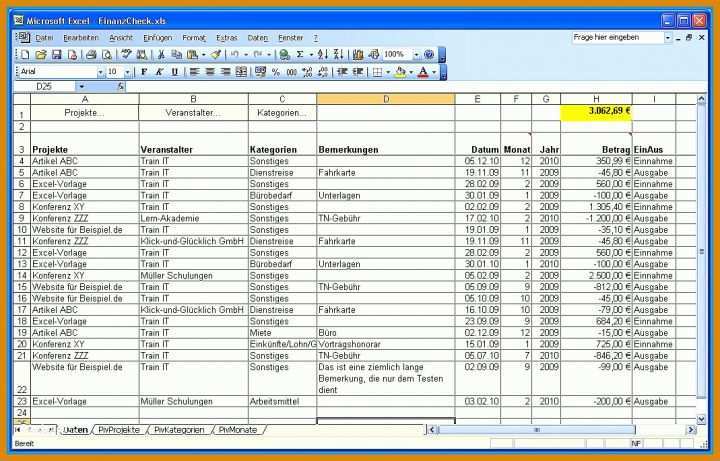Save the workbook with the floppy disk icon

point(56,55)
